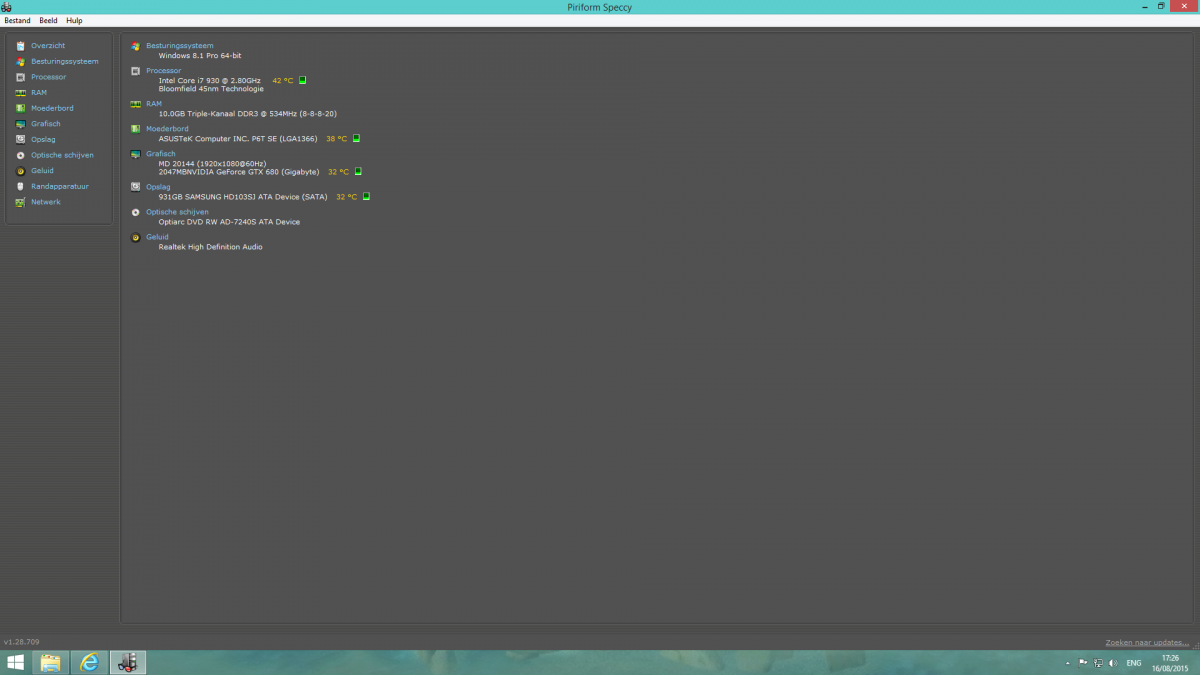Click the Besturingssysteem heading link in summary
Screen dimensions: 1200x675
coord(180,46)
